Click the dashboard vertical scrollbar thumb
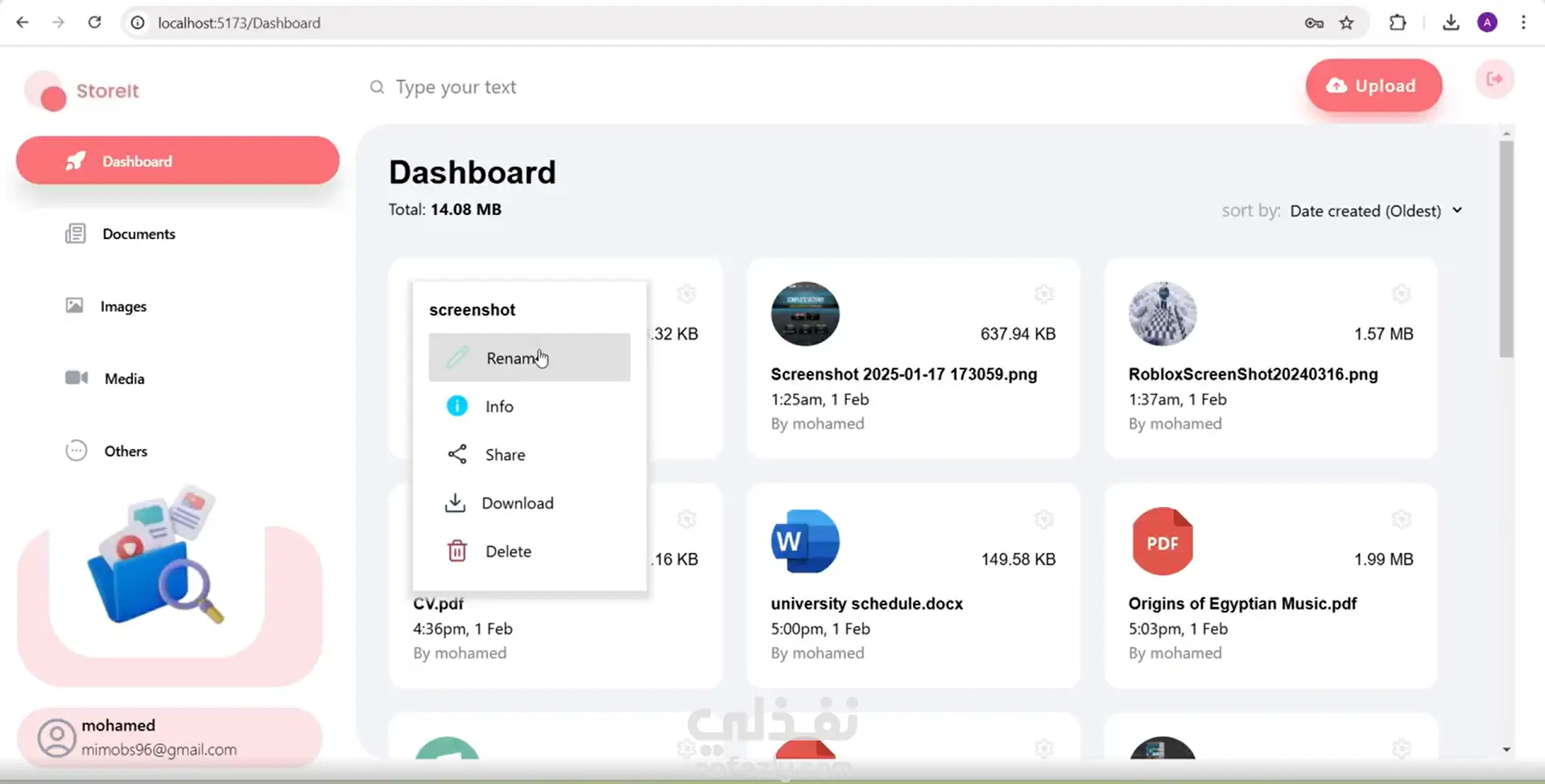 (1506, 248)
